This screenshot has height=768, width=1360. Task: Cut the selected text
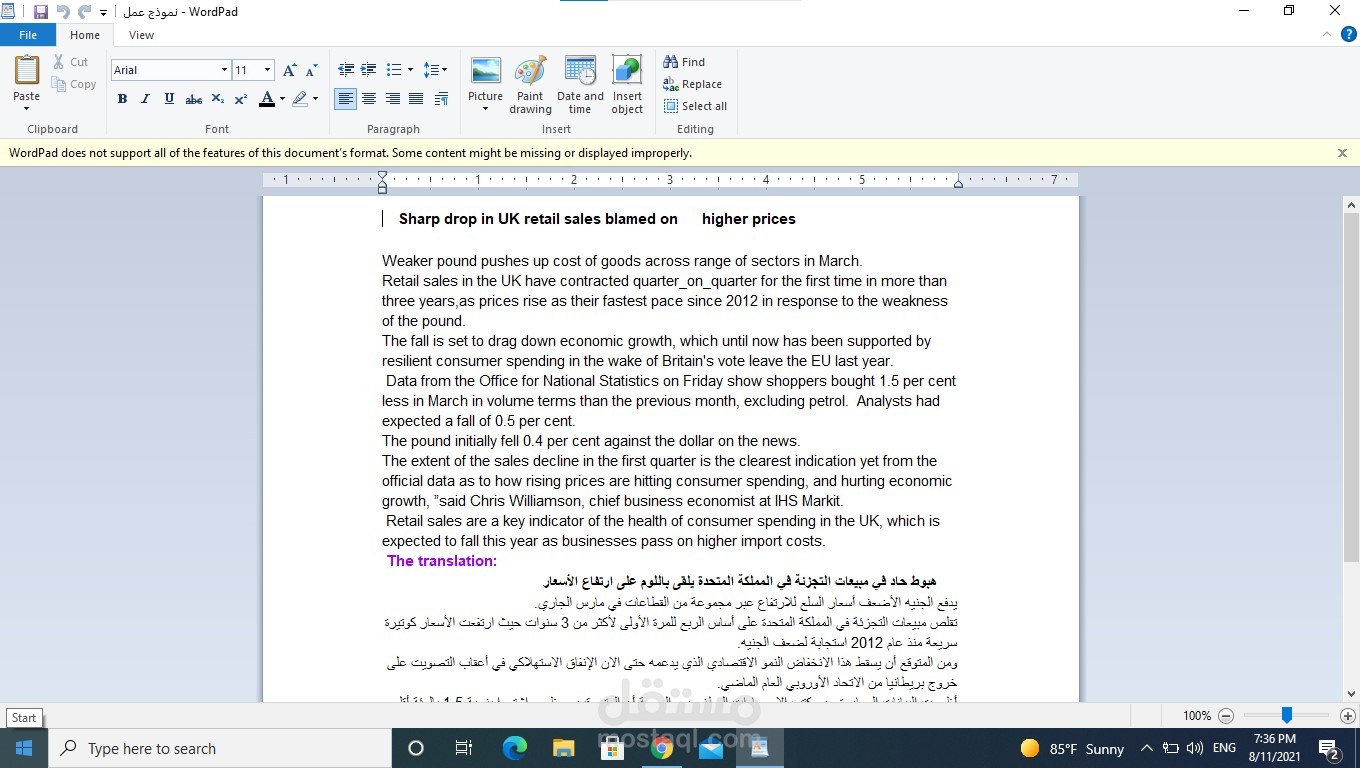[71, 62]
